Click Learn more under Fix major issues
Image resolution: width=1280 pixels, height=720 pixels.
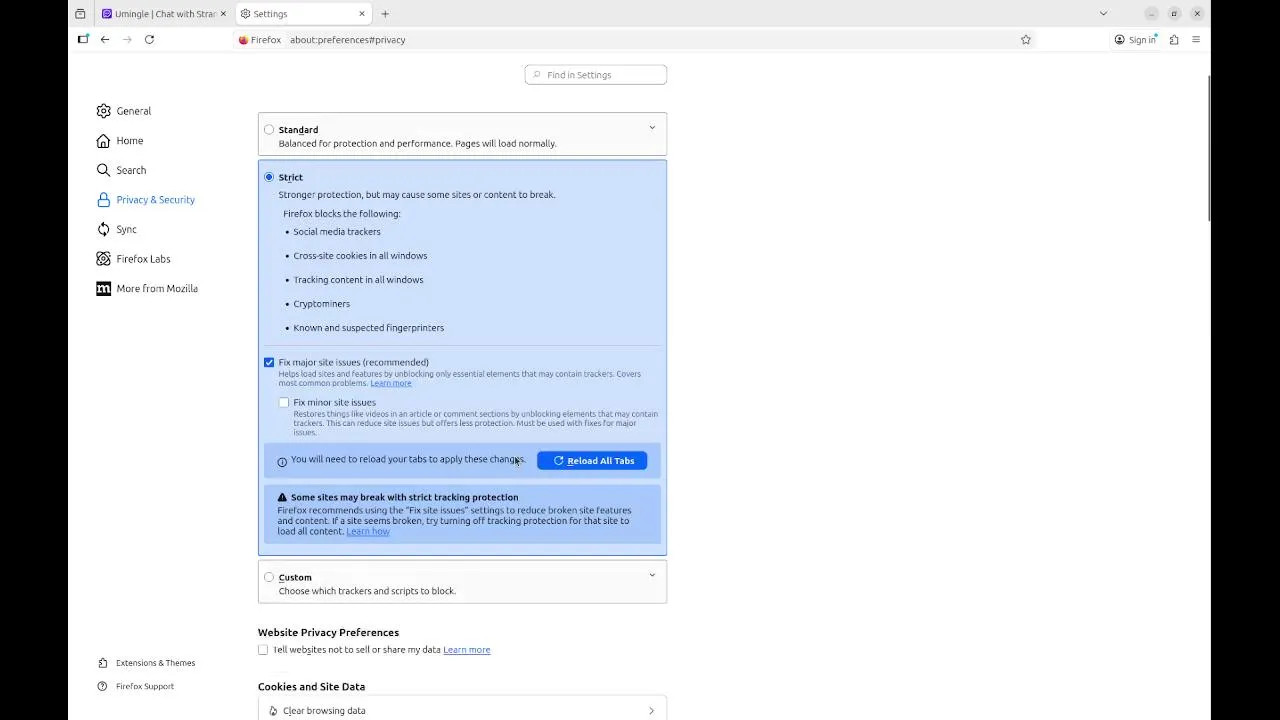point(391,383)
